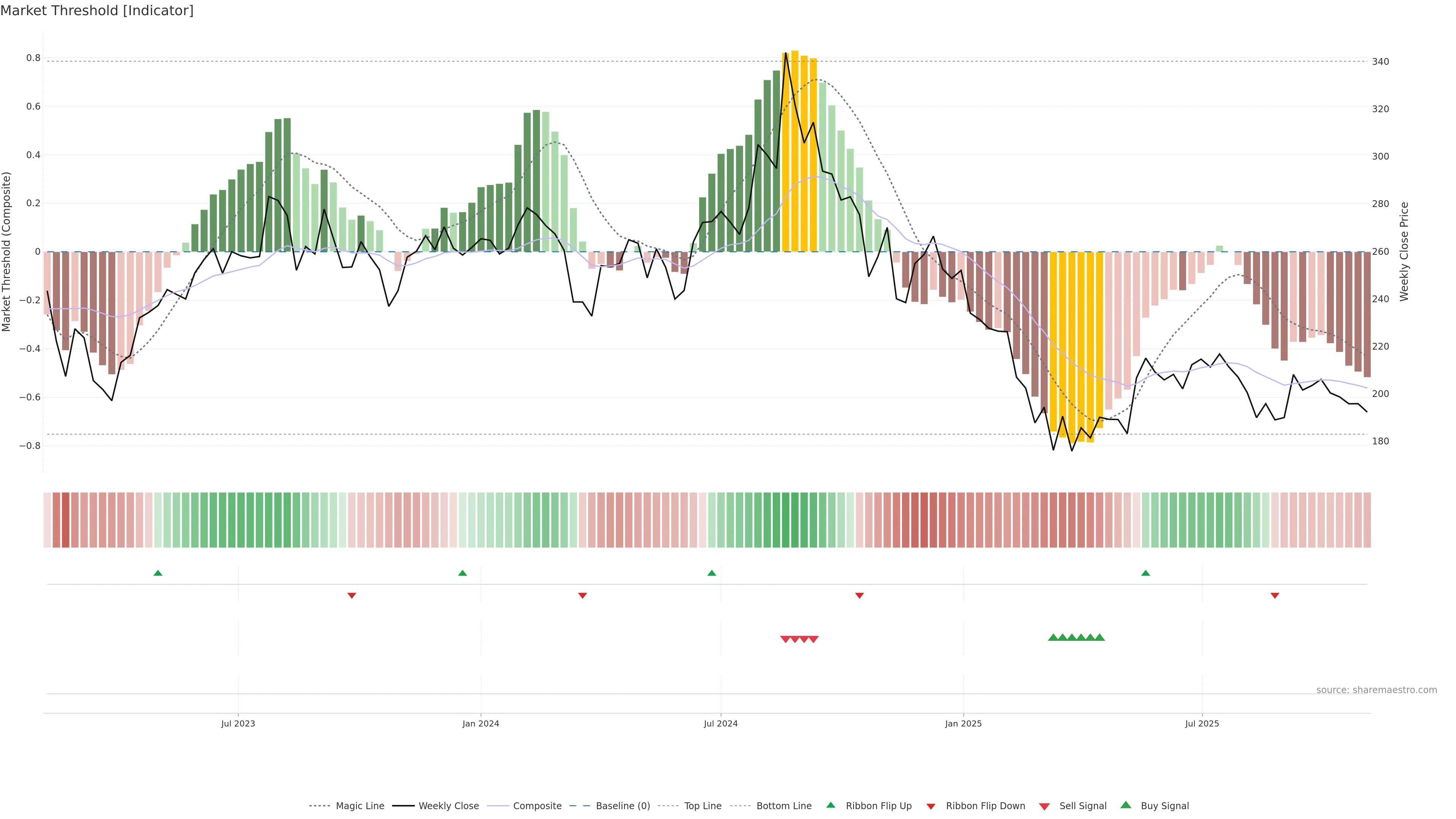Click the ribbon flip down marker after Jul 2025
The height and width of the screenshot is (819, 1456).
(x=1274, y=595)
